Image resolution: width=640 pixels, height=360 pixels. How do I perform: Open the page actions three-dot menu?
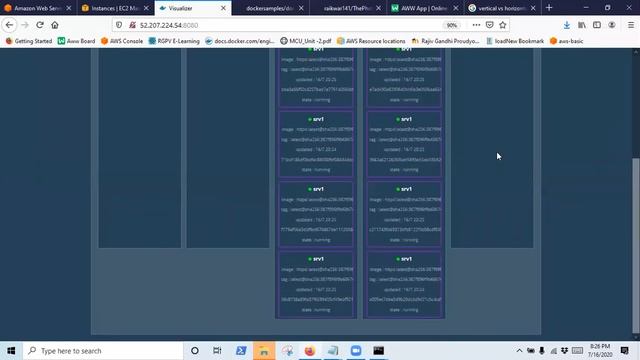pyautogui.click(x=476, y=25)
